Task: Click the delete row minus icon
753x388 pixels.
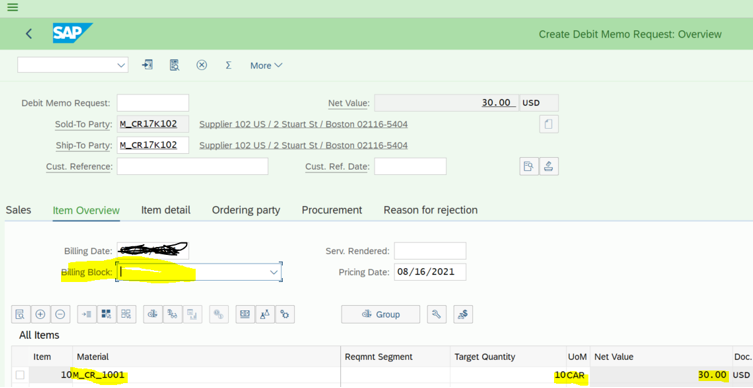Action: [60, 314]
